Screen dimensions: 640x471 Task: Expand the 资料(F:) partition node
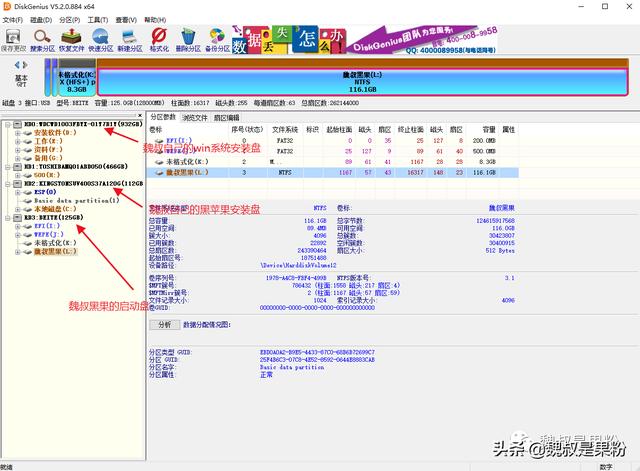[18, 150]
